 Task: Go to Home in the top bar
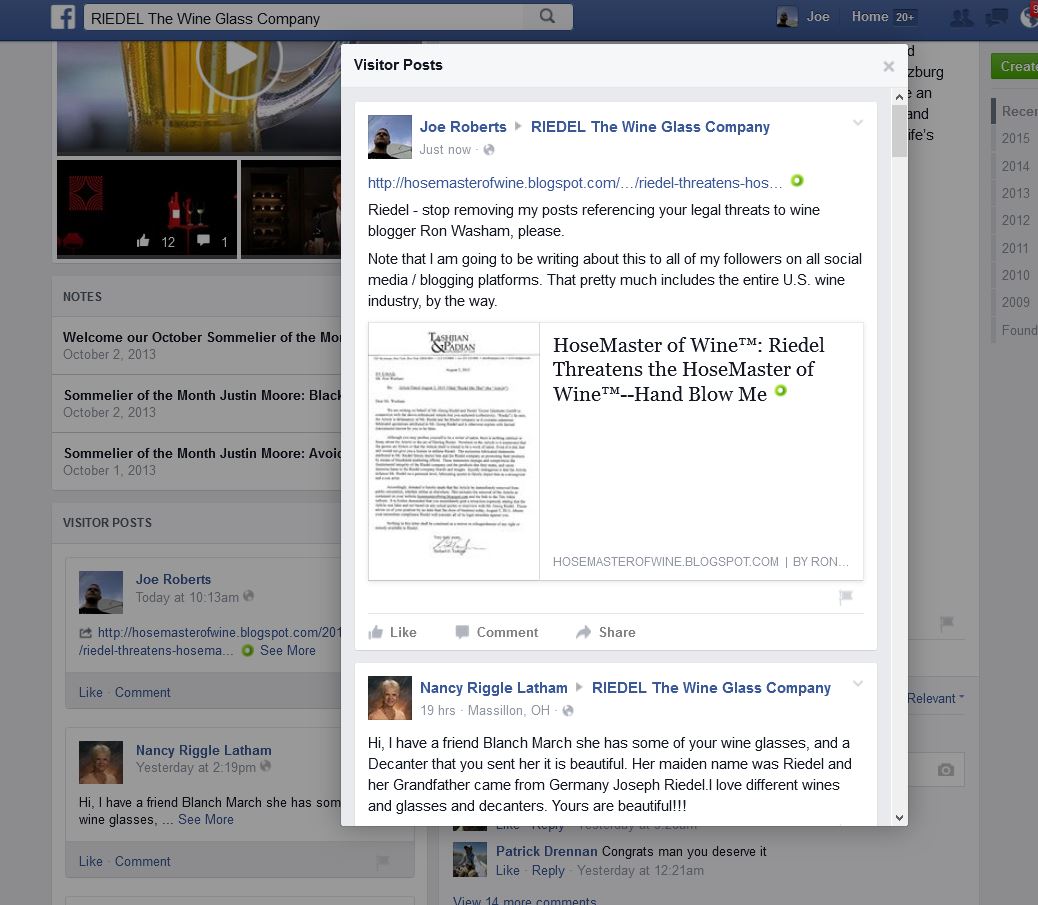(870, 17)
